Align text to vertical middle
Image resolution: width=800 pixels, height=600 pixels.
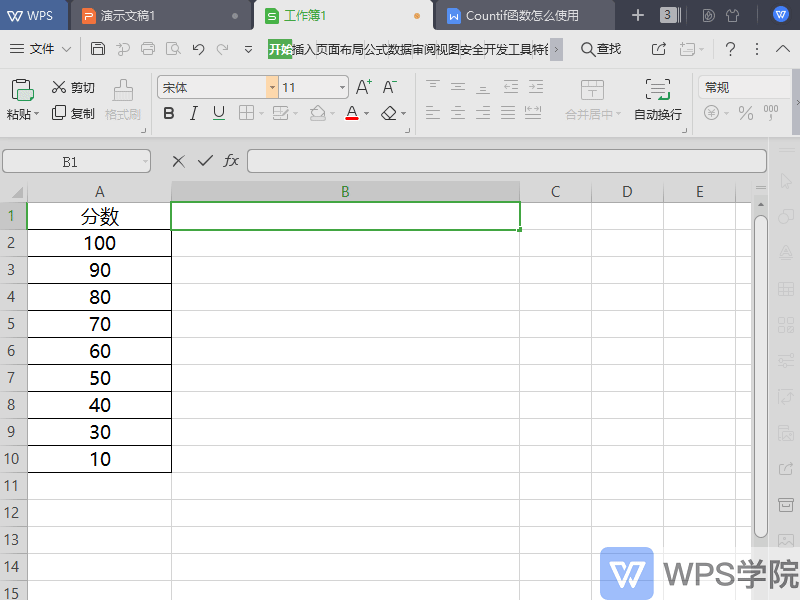coord(458,87)
